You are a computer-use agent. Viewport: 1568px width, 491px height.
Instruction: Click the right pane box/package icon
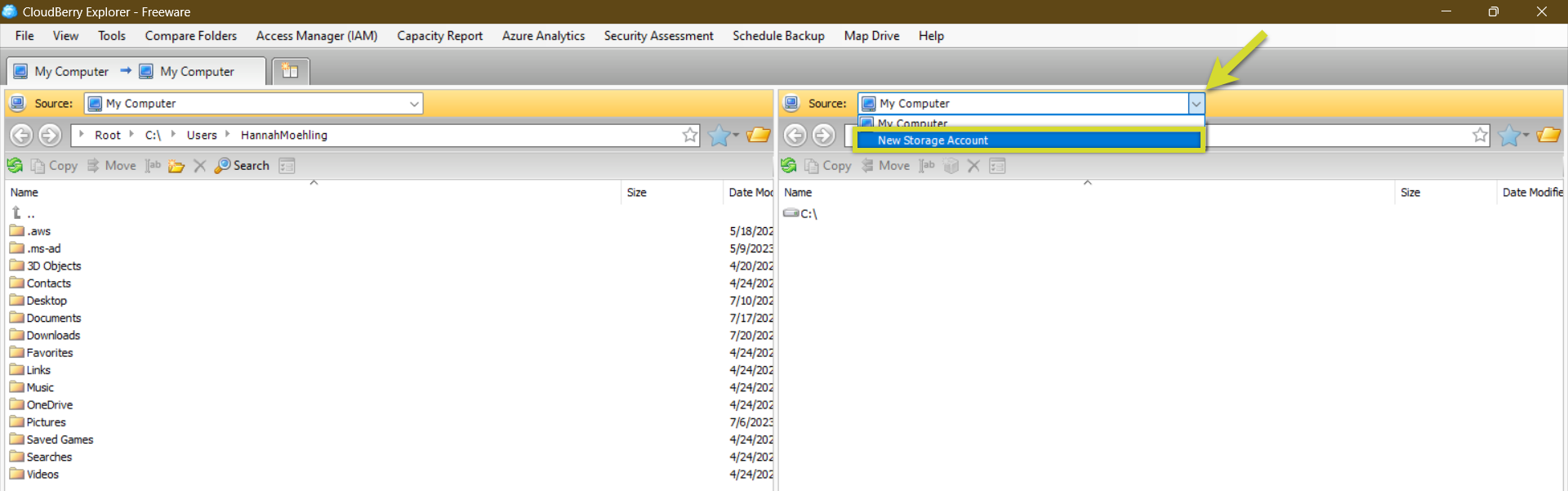951,166
